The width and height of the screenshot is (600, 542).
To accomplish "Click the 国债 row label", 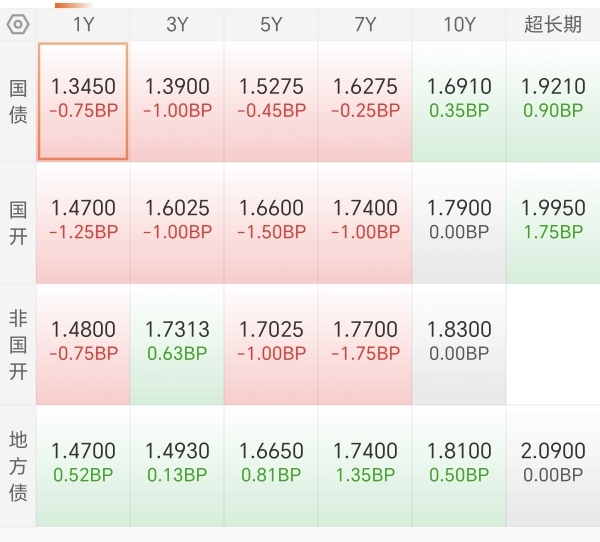I will tap(18, 101).
